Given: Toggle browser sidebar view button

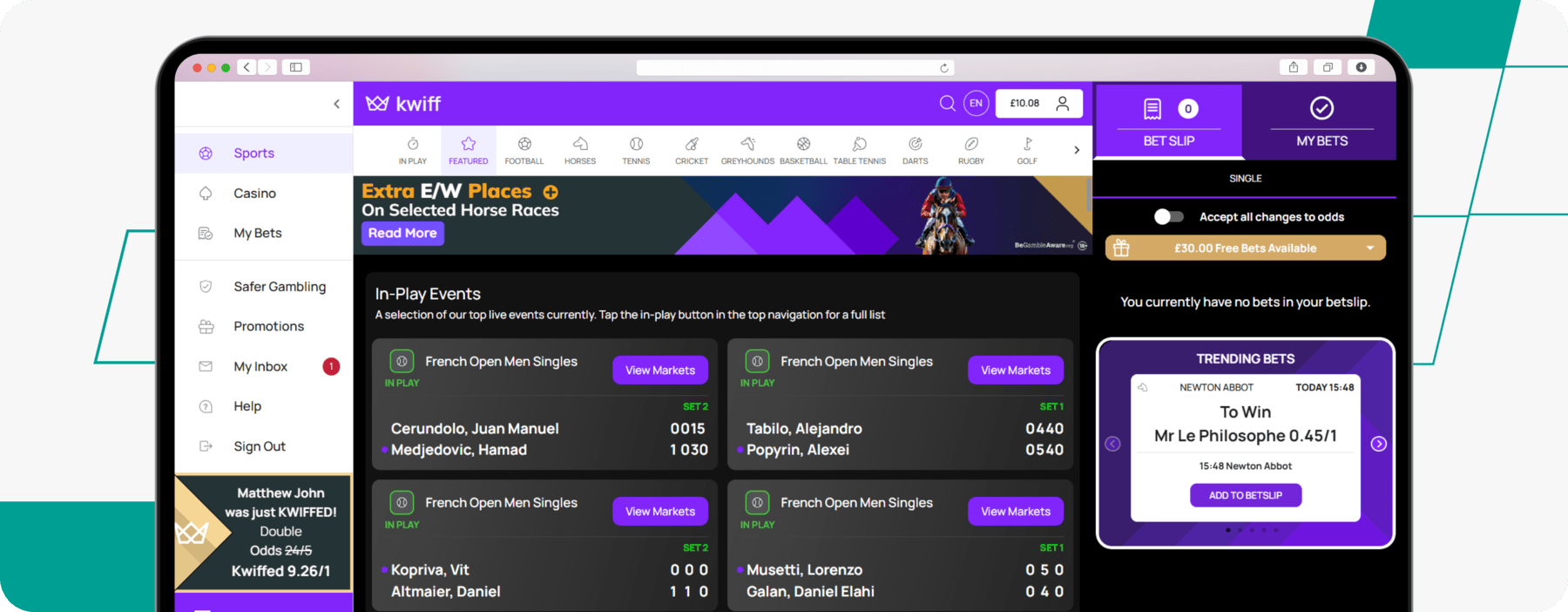Looking at the screenshot, I should (296, 67).
